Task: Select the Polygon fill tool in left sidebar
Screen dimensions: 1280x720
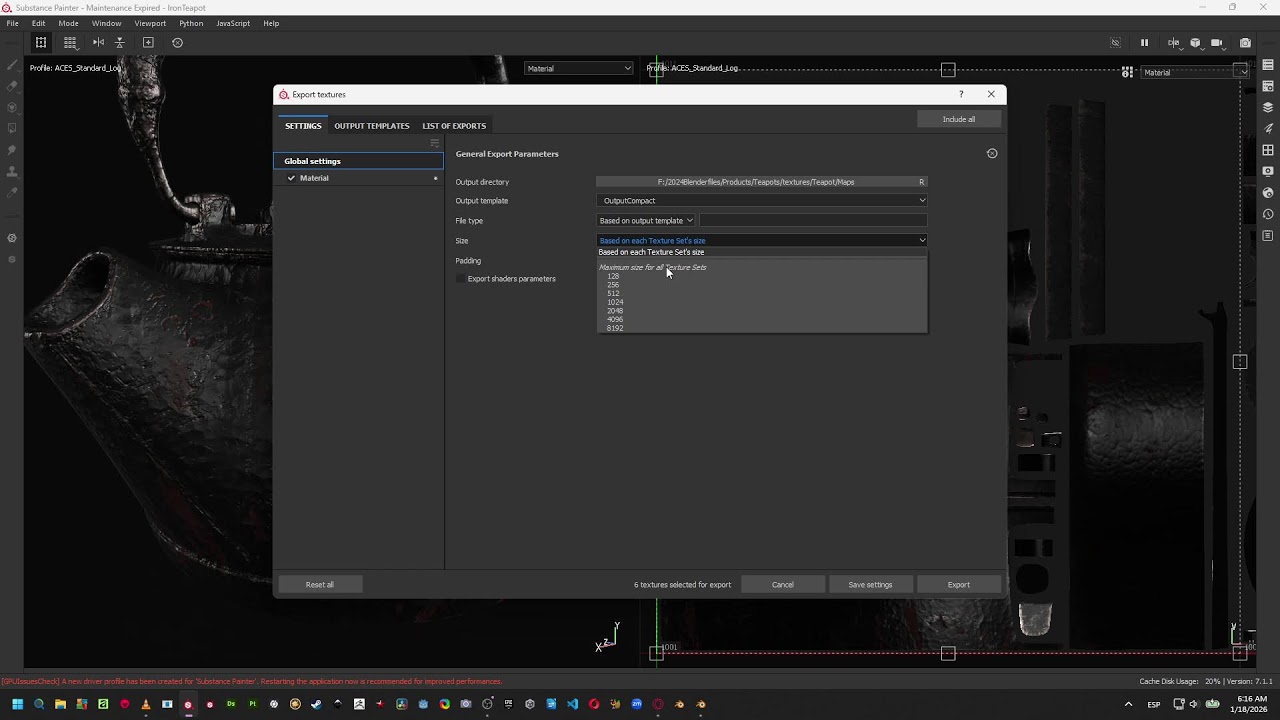Action: (x=12, y=129)
